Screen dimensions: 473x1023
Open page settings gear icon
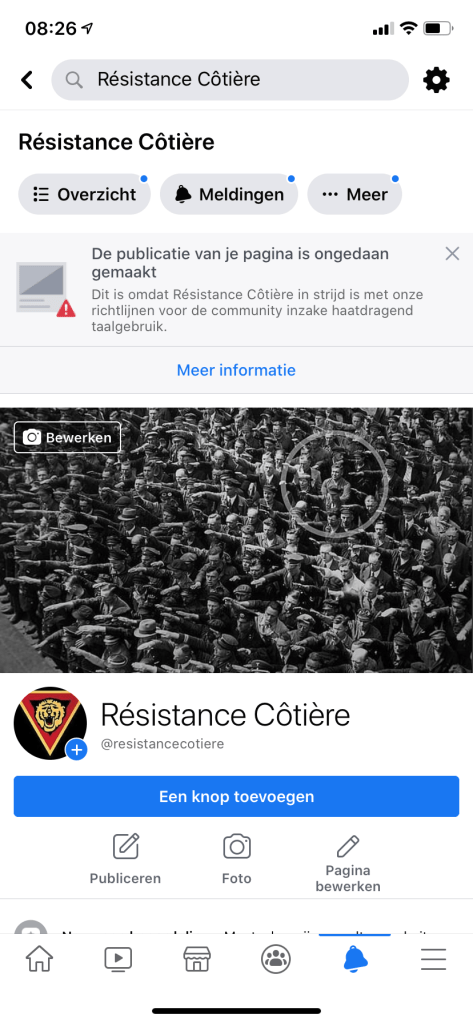(436, 80)
